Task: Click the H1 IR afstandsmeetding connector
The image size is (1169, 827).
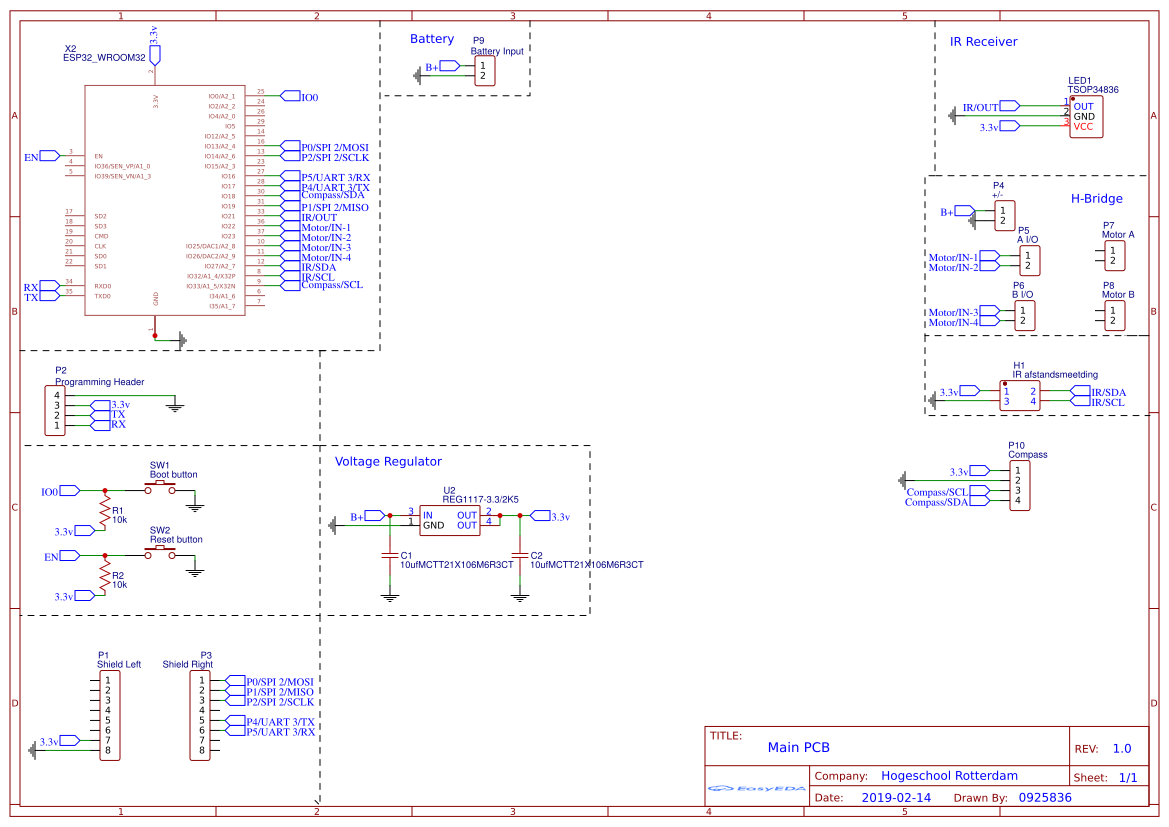Action: 1019,396
